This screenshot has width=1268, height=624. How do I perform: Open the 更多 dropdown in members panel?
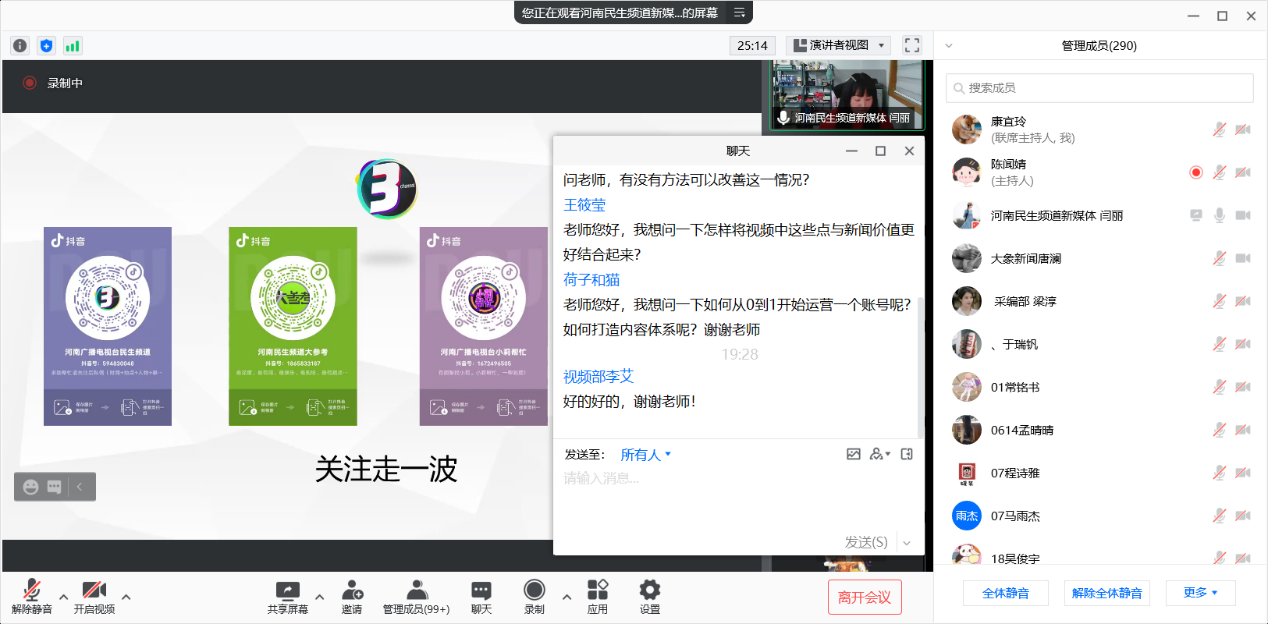point(1199,593)
